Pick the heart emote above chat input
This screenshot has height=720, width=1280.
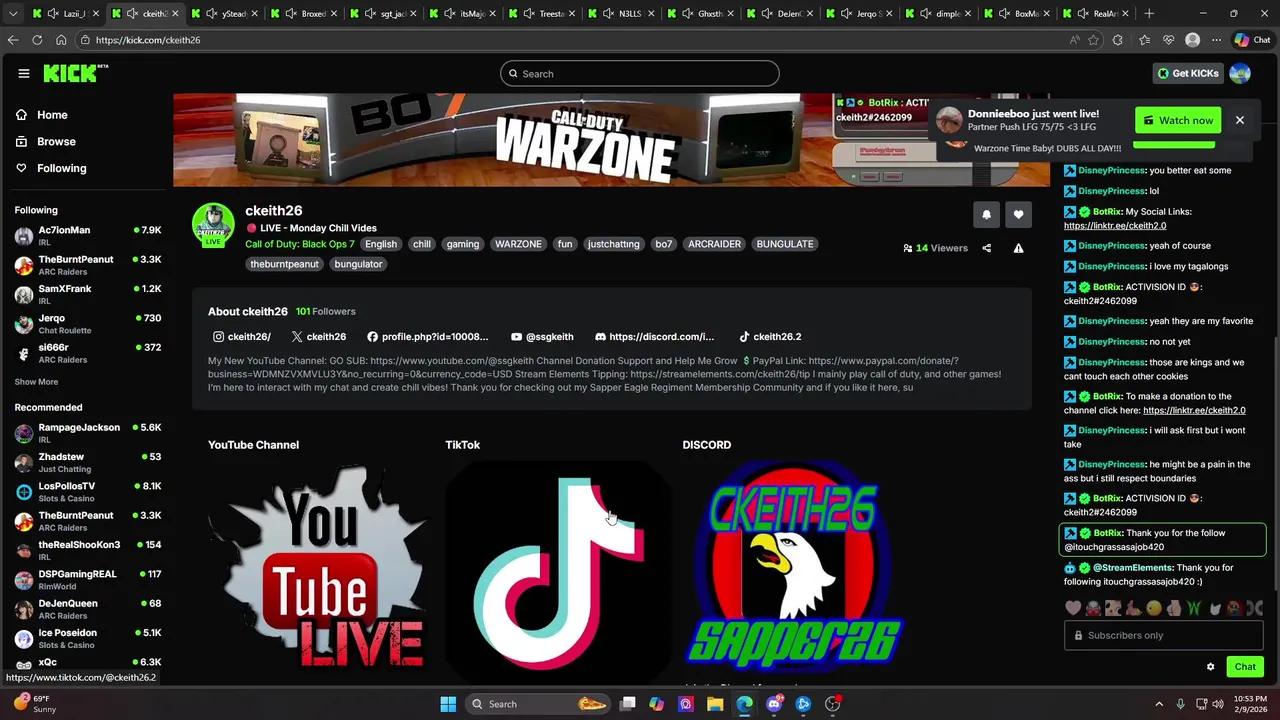(x=1073, y=607)
